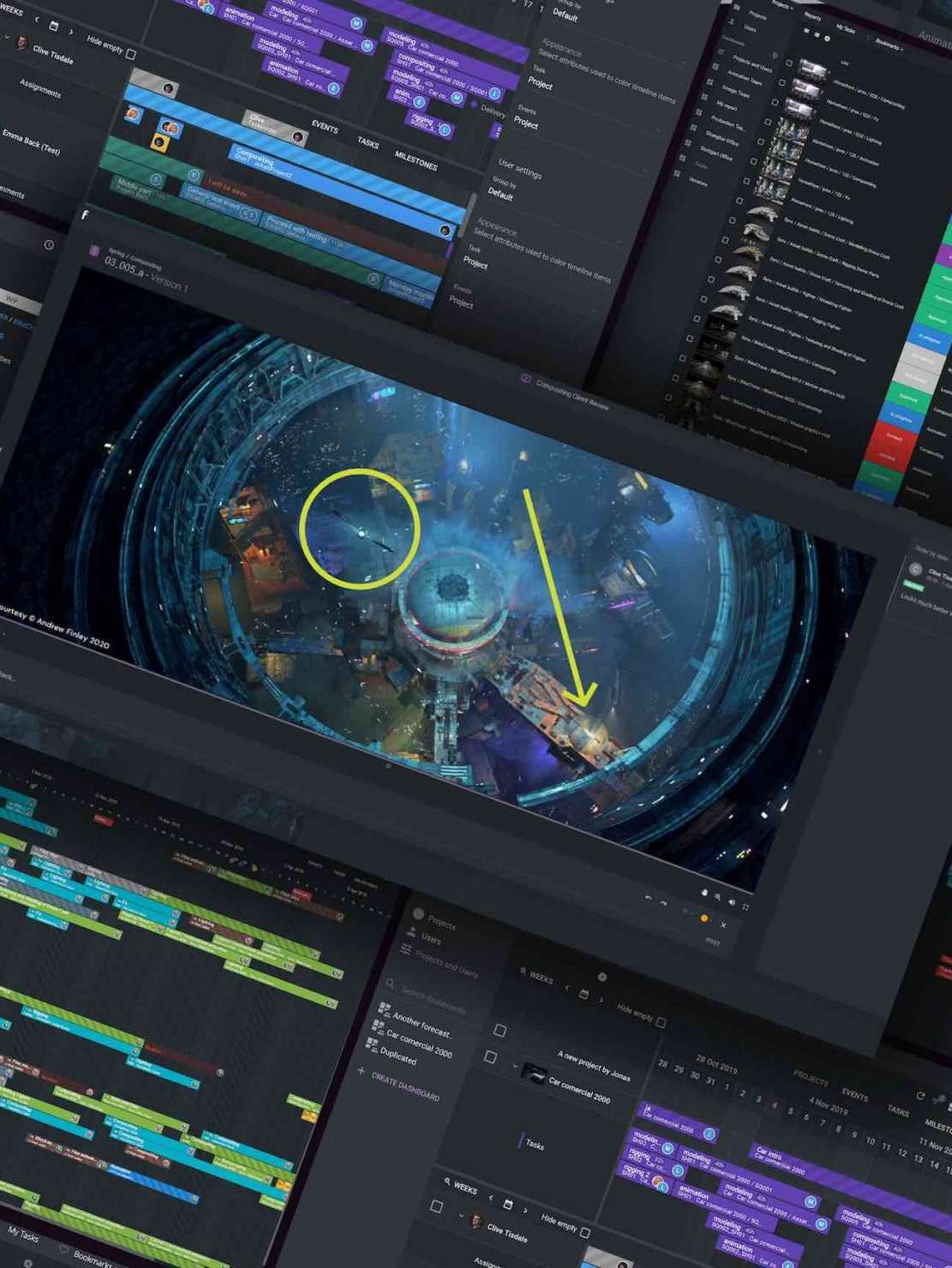Select the 03_005_a - Version 1 title
952x1268 pixels.
146,274
